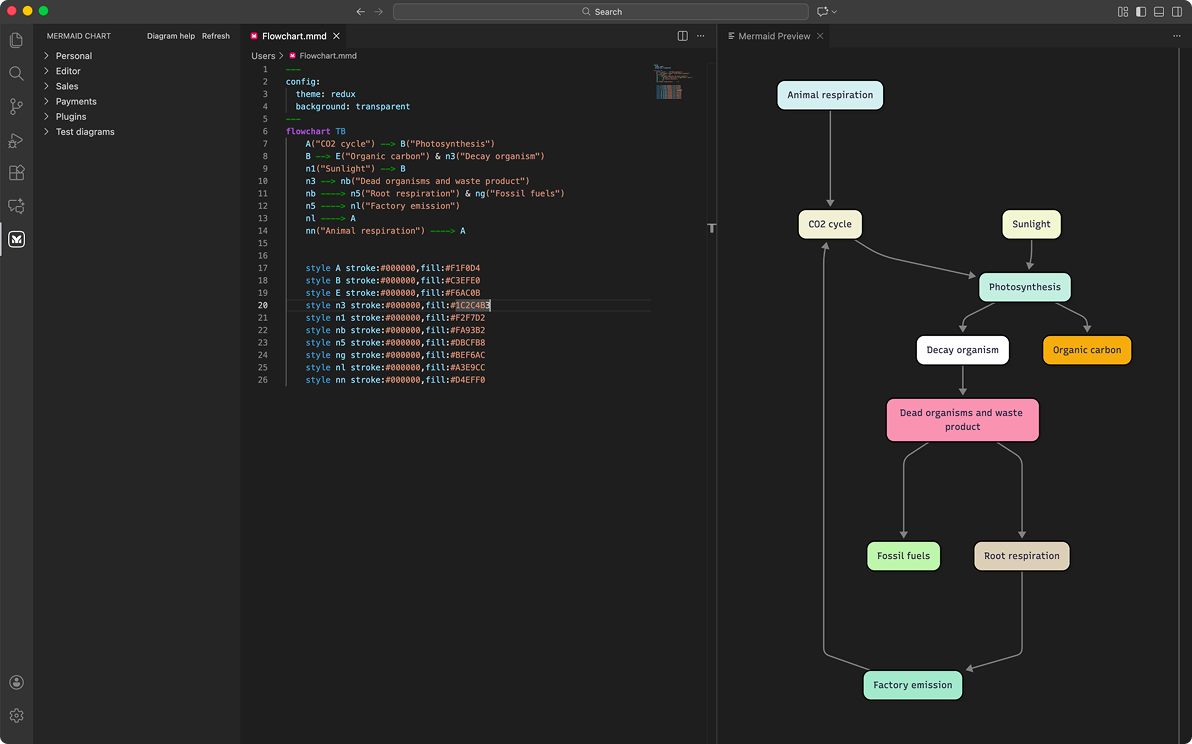
Task: Open the Run and Debug icon
Action: click(x=16, y=140)
